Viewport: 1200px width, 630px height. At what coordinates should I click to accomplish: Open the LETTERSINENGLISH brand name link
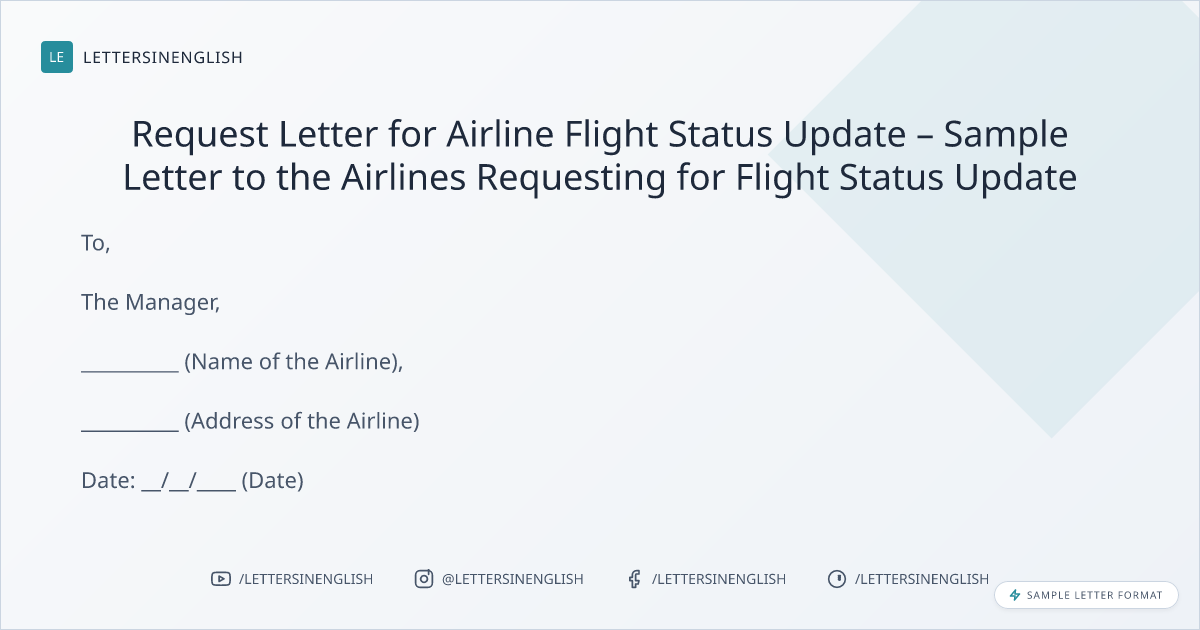(163, 57)
